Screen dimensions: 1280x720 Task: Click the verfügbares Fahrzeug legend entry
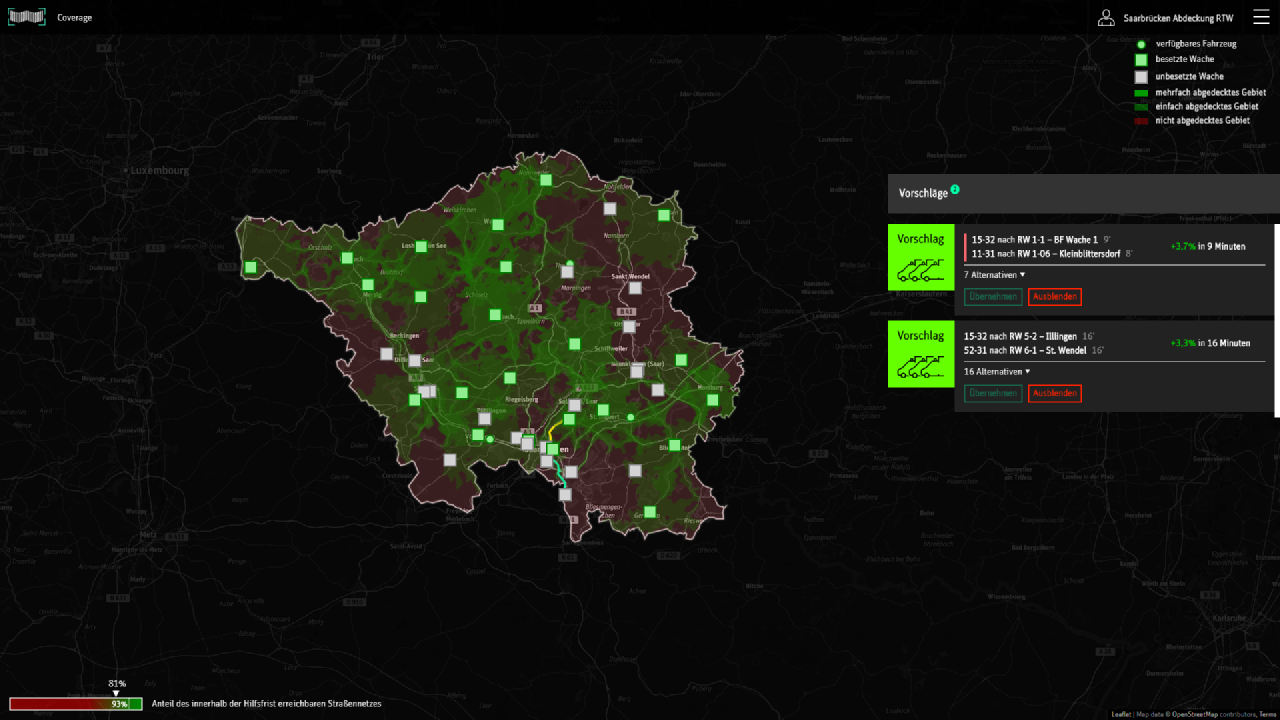click(1187, 44)
